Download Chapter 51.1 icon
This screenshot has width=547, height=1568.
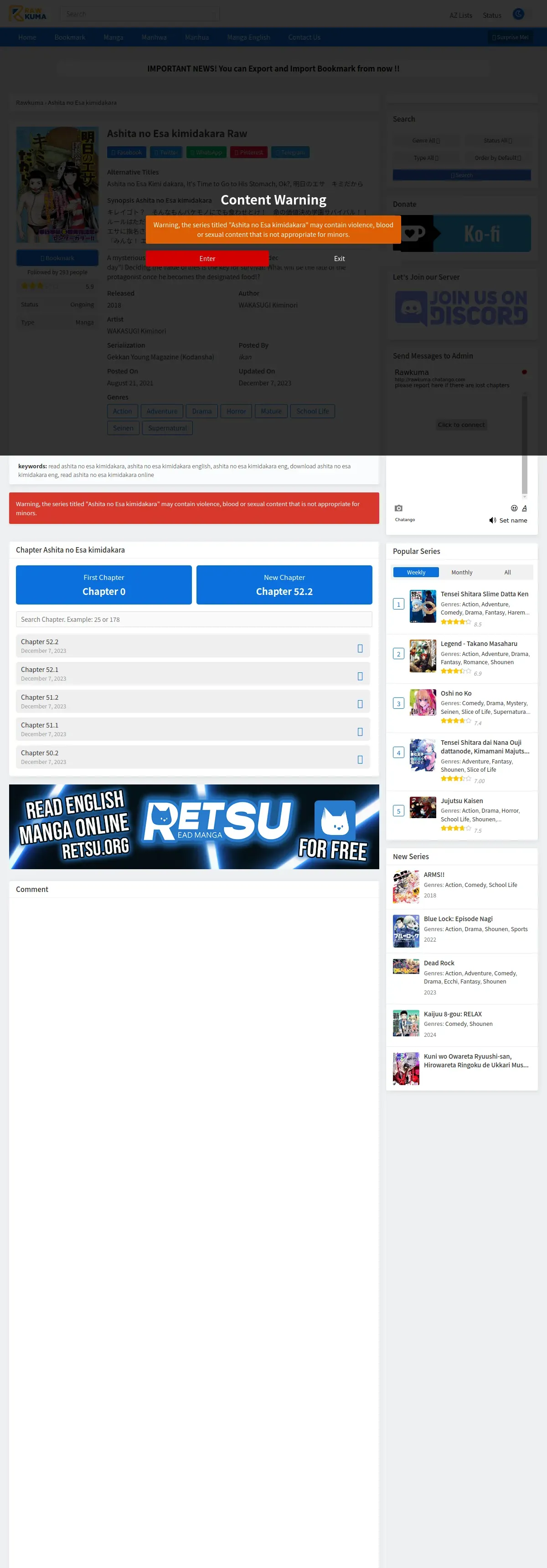coord(360,732)
